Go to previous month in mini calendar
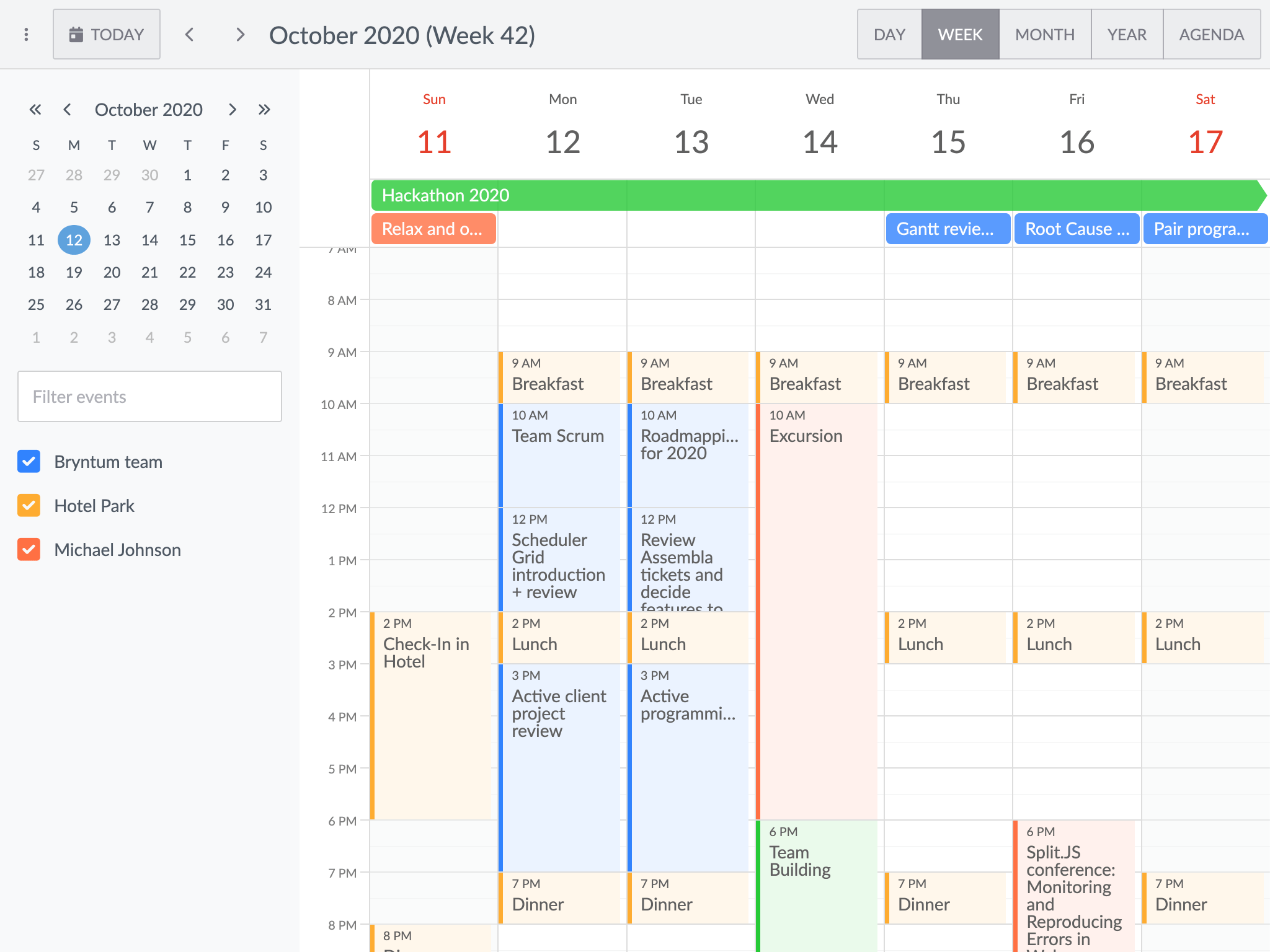The width and height of the screenshot is (1270, 952). pos(67,110)
